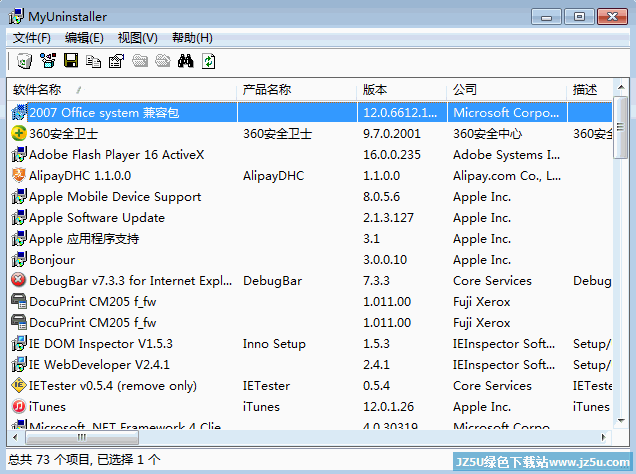Click the second Fuji Xerox company cell
The height and width of the screenshot is (474, 636).
481,323
